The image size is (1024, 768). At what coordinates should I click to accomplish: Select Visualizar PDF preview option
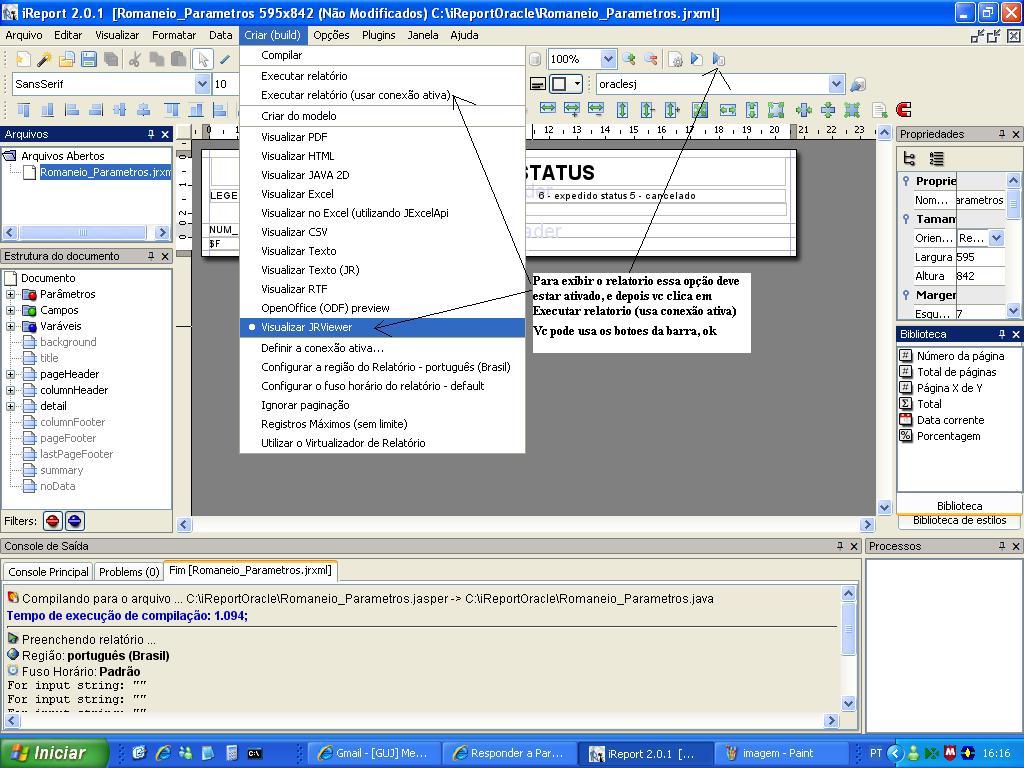[382, 137]
